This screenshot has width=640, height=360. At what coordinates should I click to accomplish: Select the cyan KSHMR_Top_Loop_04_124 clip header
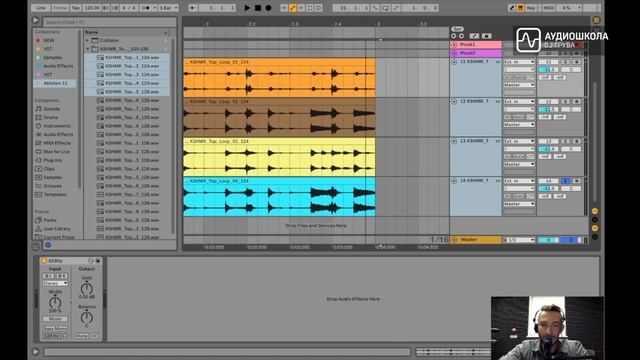pyautogui.click(x=279, y=181)
